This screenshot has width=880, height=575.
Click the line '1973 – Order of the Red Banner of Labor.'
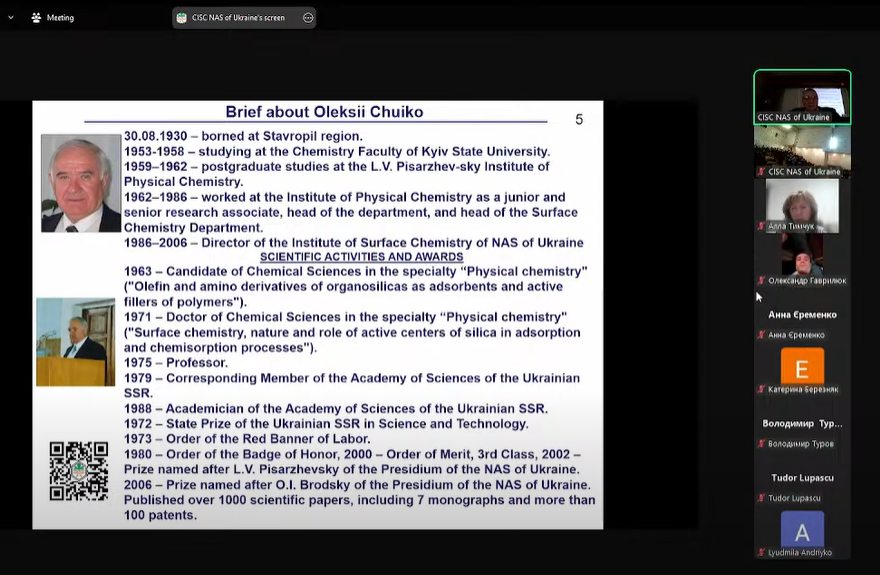click(247, 439)
